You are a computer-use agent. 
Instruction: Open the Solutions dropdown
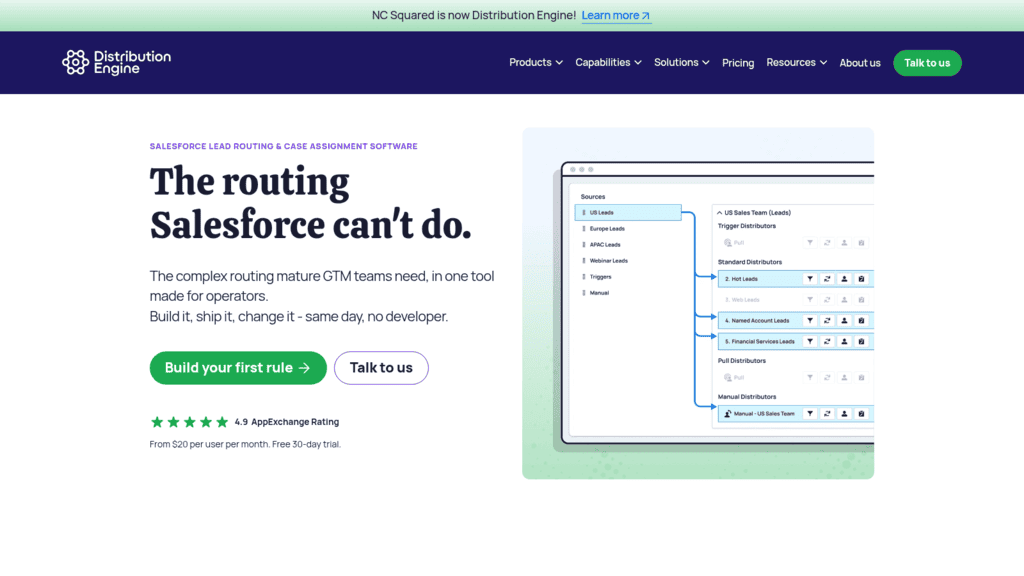(681, 63)
